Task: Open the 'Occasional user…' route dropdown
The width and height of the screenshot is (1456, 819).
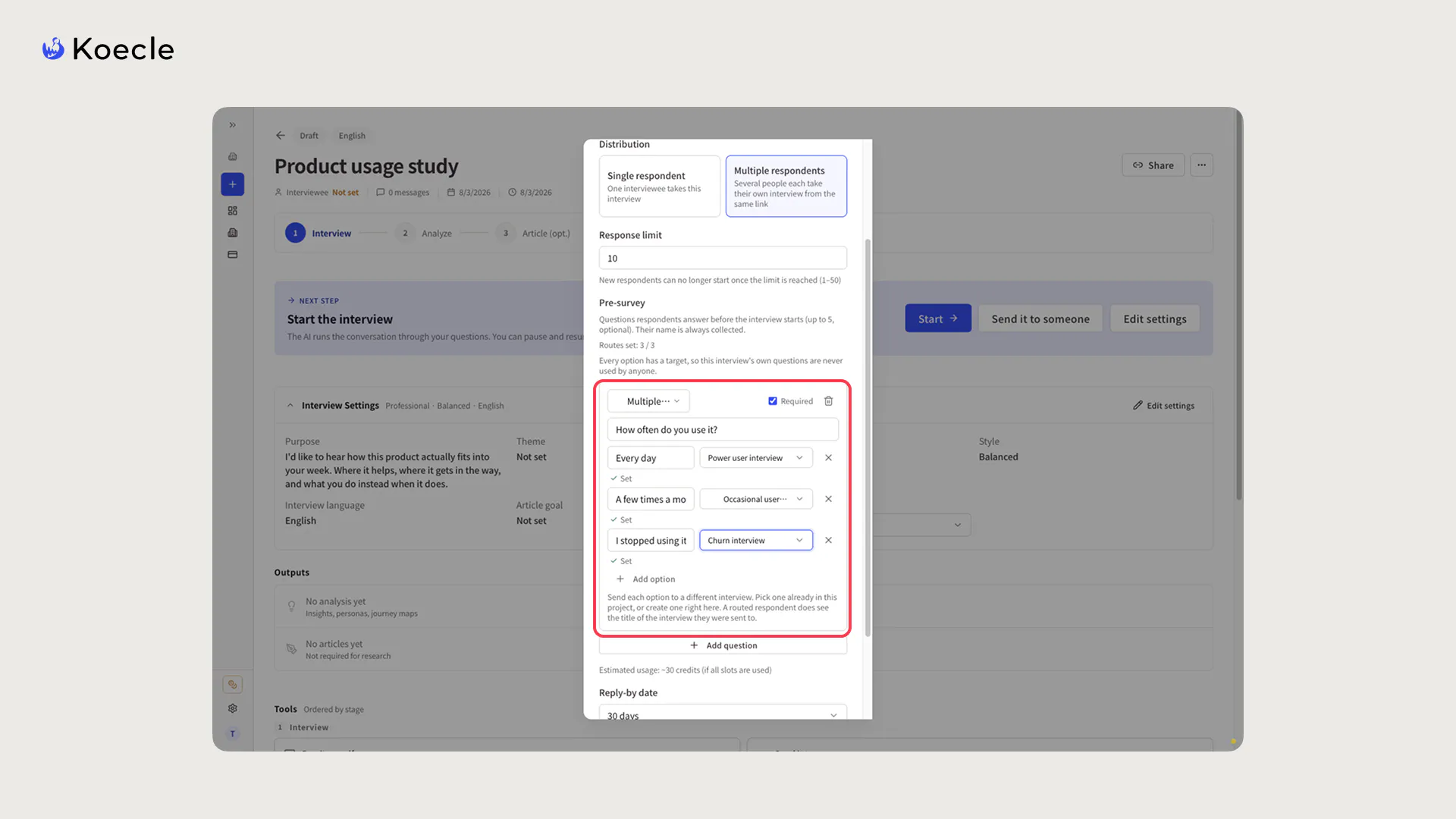Action: point(756,499)
